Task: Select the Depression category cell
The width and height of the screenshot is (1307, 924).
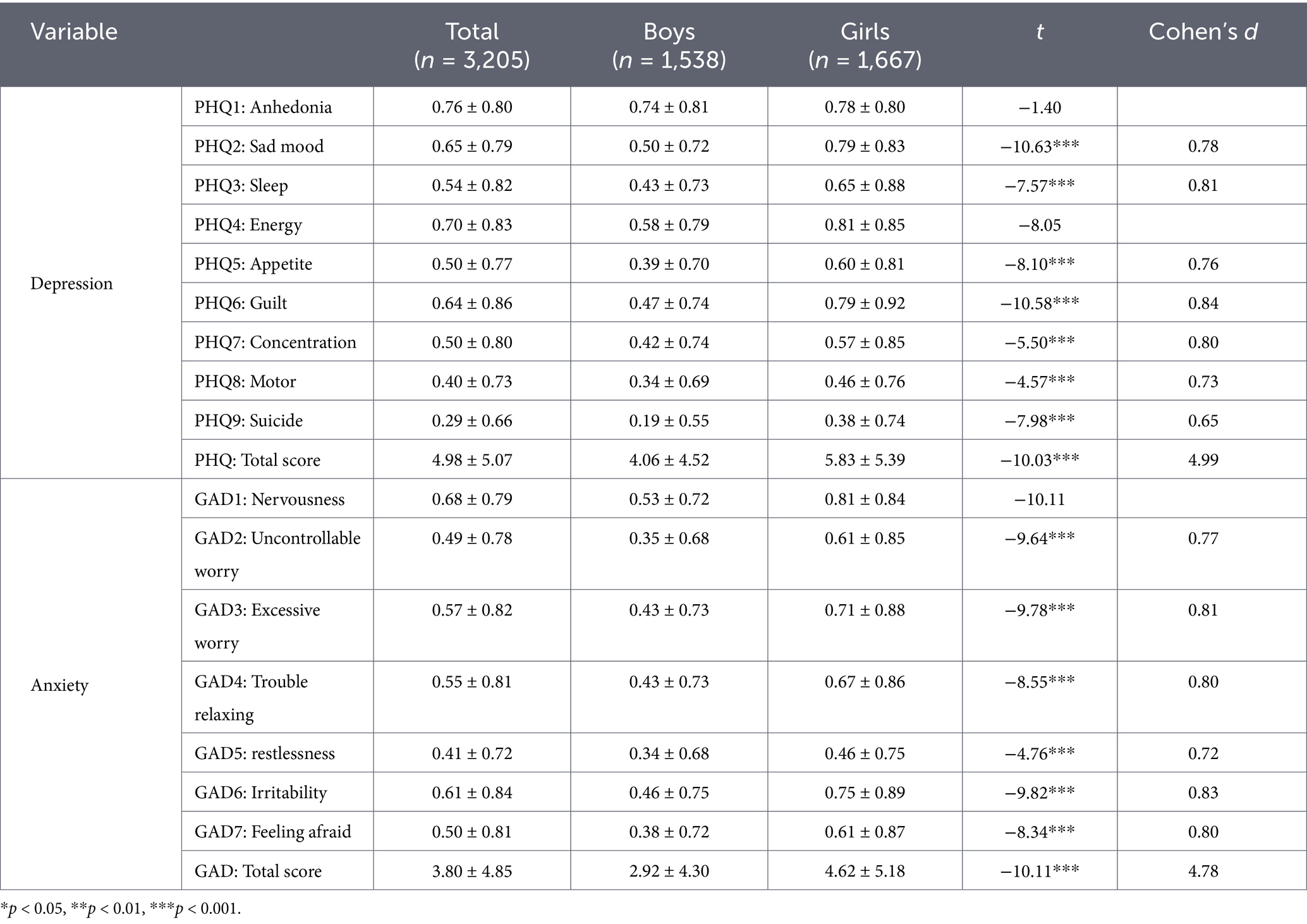Action: (71, 283)
